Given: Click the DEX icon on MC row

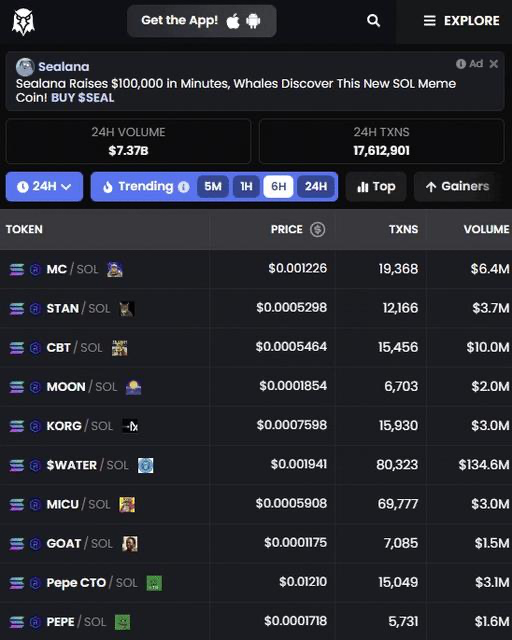Looking at the screenshot, I should click(35, 269).
